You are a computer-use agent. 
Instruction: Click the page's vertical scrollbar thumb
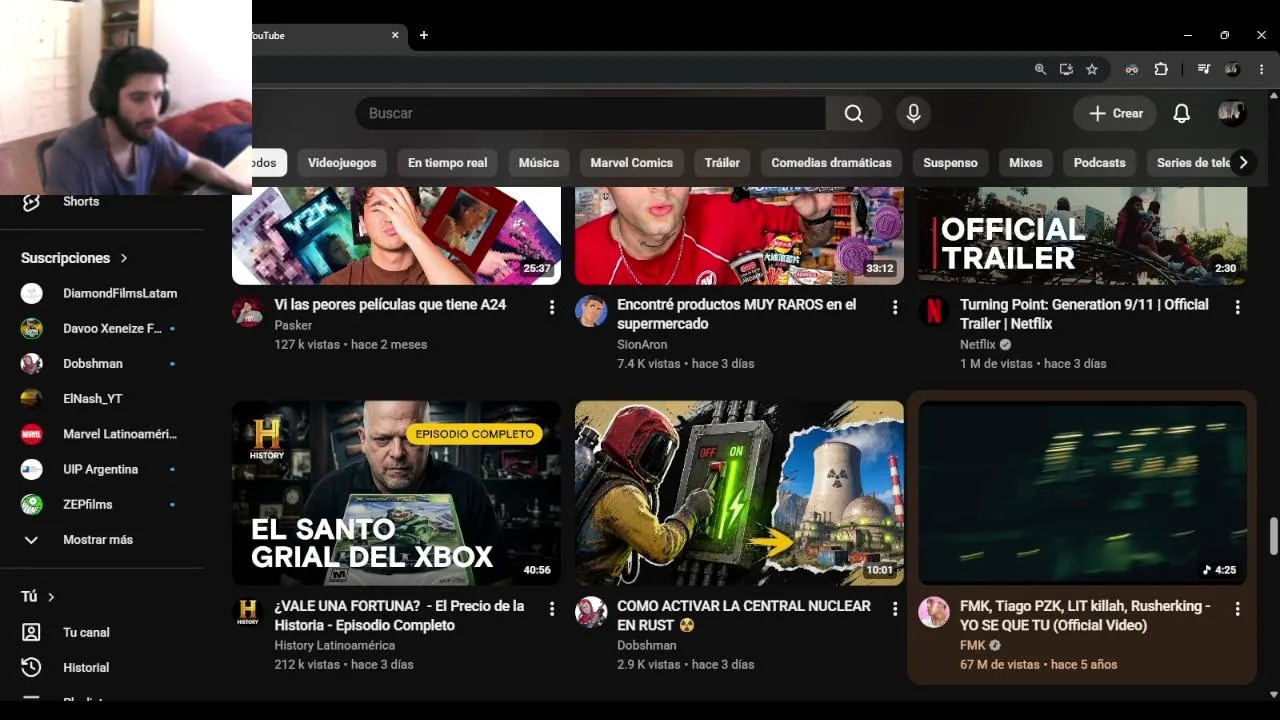[x=1273, y=536]
